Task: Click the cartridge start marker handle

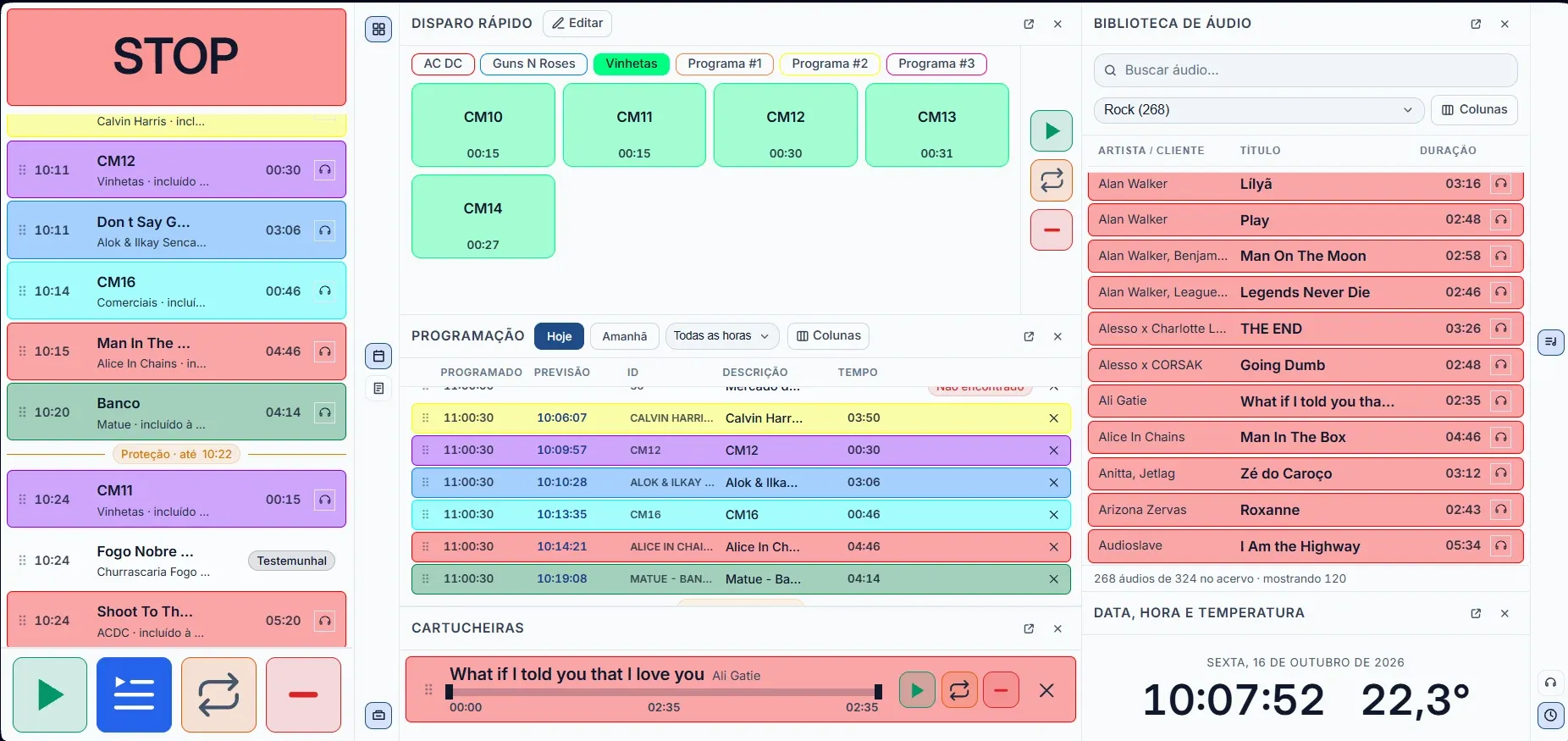Action: click(449, 692)
